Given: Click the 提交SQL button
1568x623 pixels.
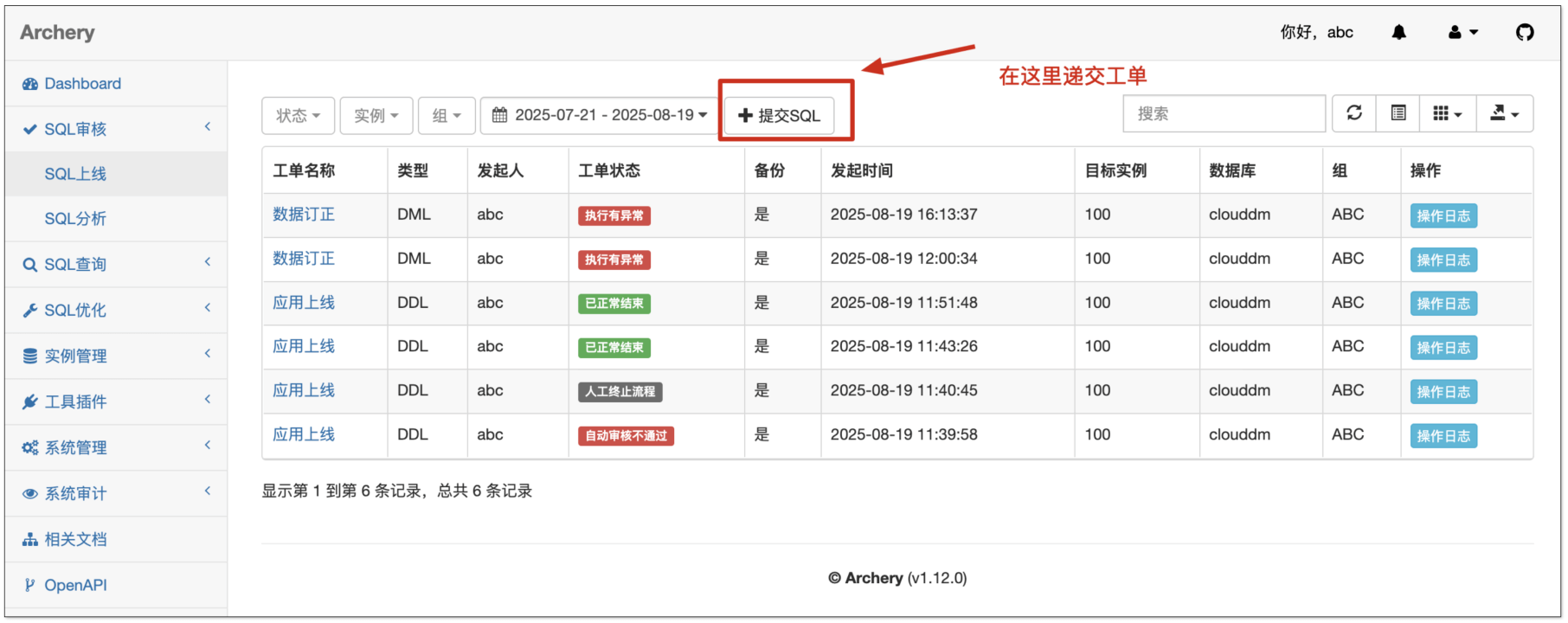Looking at the screenshot, I should click(779, 116).
